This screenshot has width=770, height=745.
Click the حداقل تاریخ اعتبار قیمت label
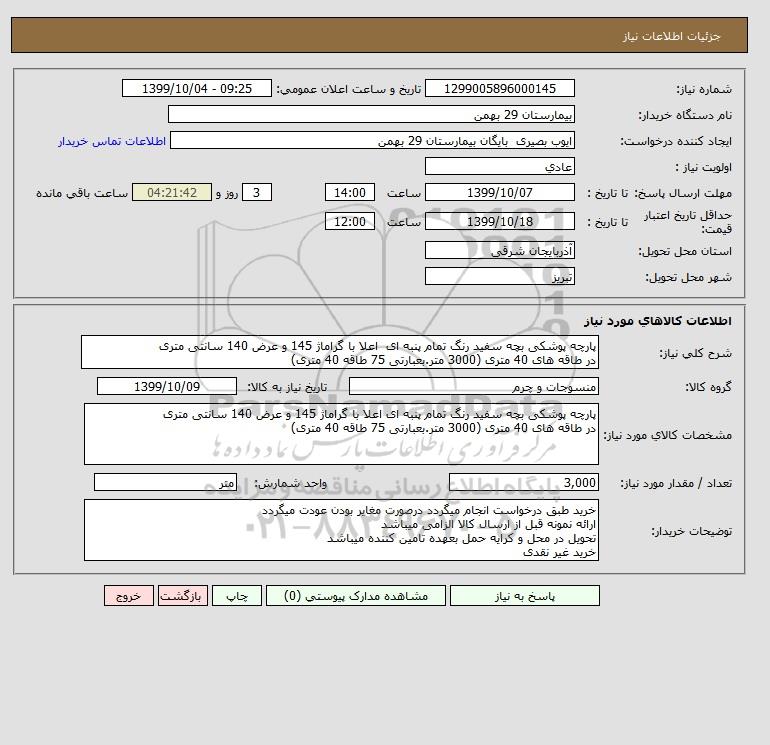click(x=688, y=222)
